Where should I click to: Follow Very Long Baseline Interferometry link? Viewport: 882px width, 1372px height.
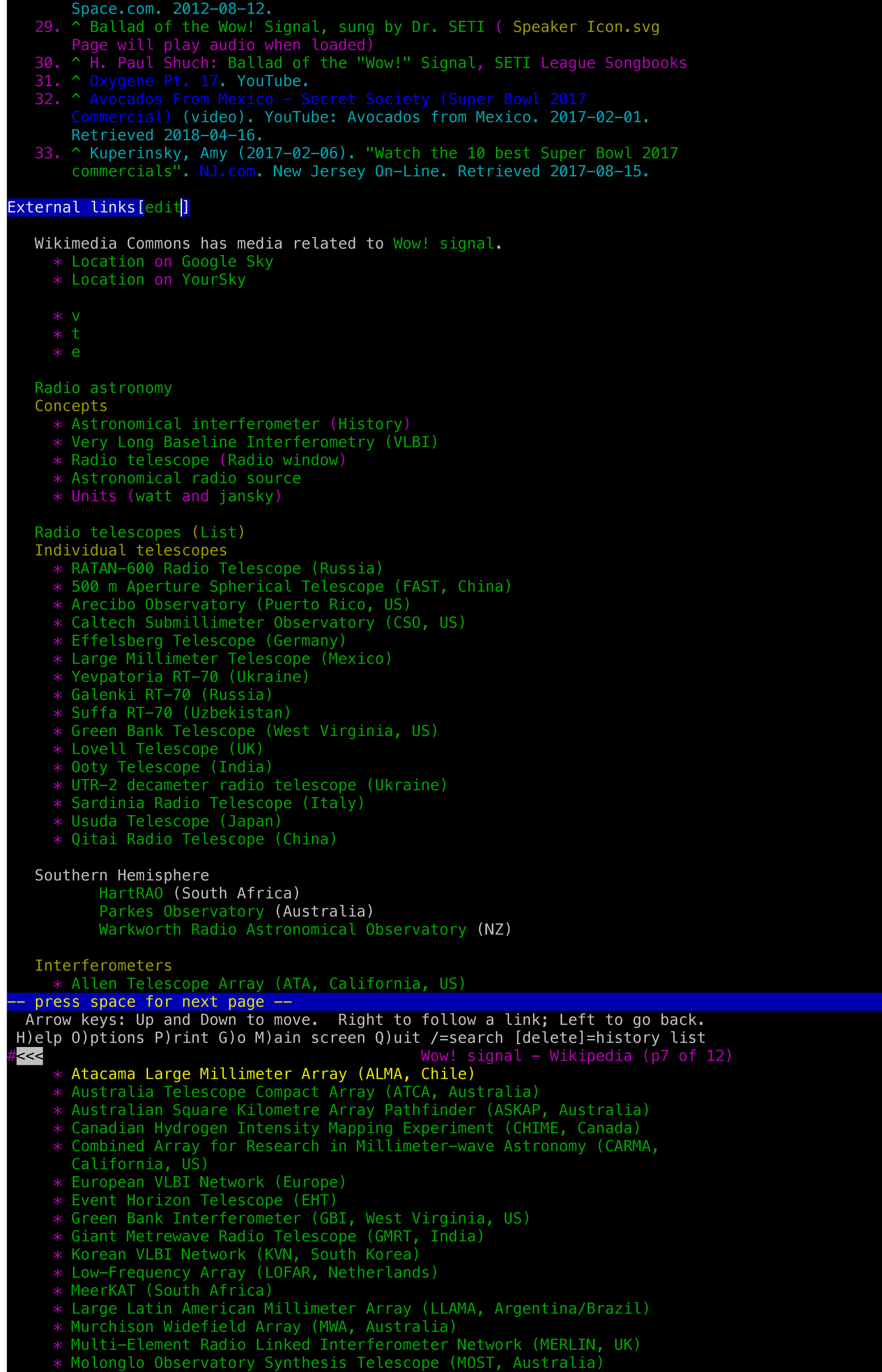coord(255,442)
